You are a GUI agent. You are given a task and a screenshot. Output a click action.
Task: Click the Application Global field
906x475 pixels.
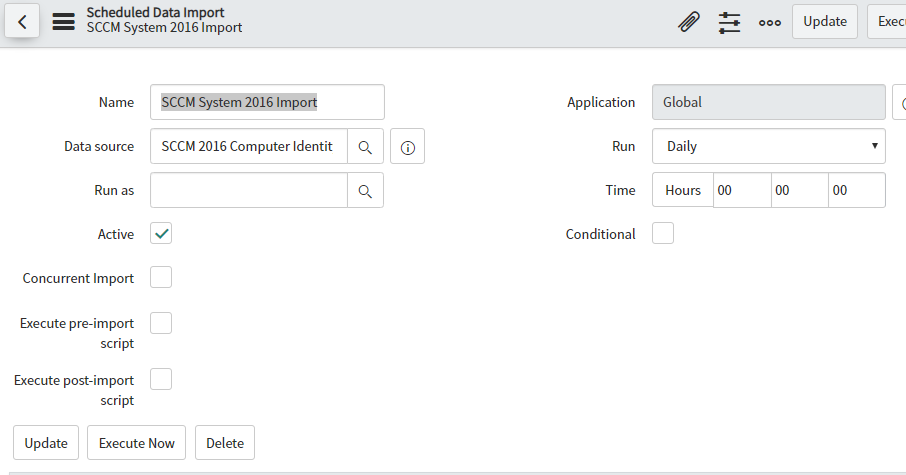tap(768, 102)
